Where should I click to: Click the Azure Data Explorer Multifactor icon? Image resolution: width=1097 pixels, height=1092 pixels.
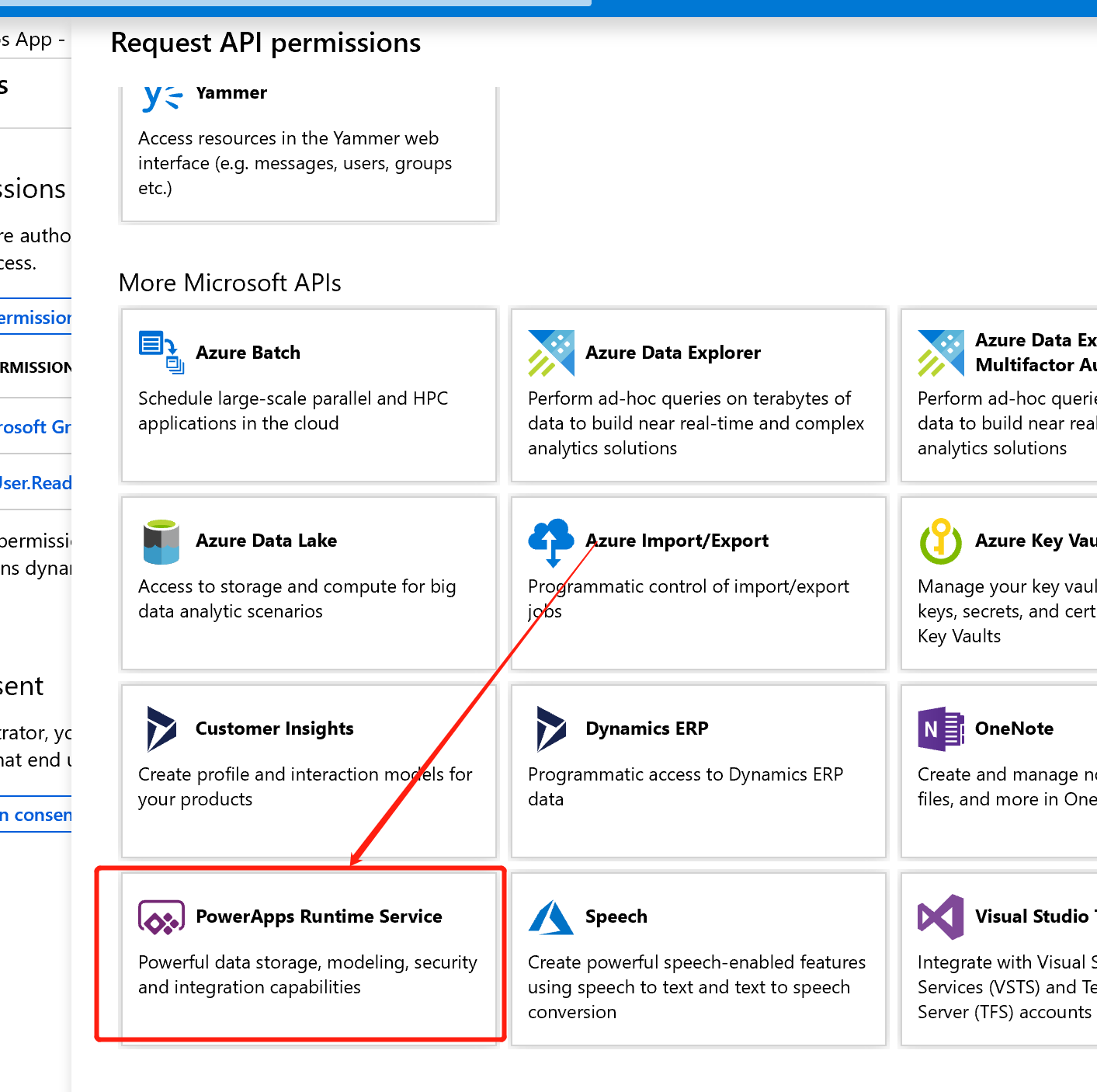click(x=941, y=353)
